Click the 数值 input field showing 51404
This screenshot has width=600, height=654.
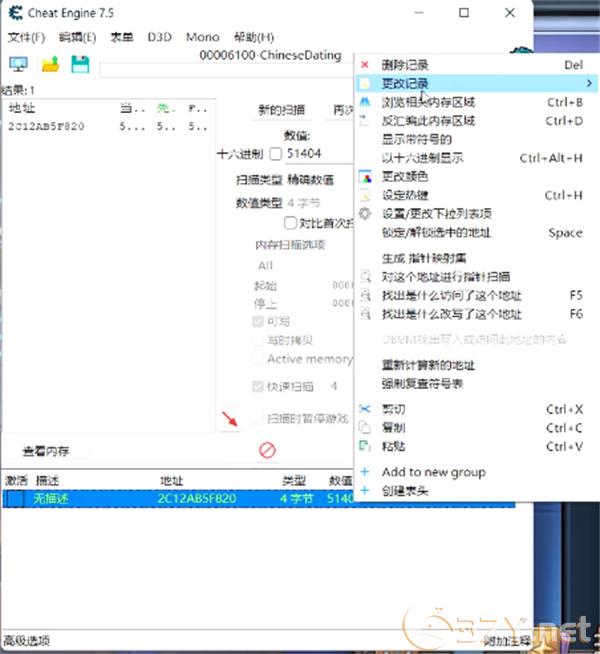[320, 154]
